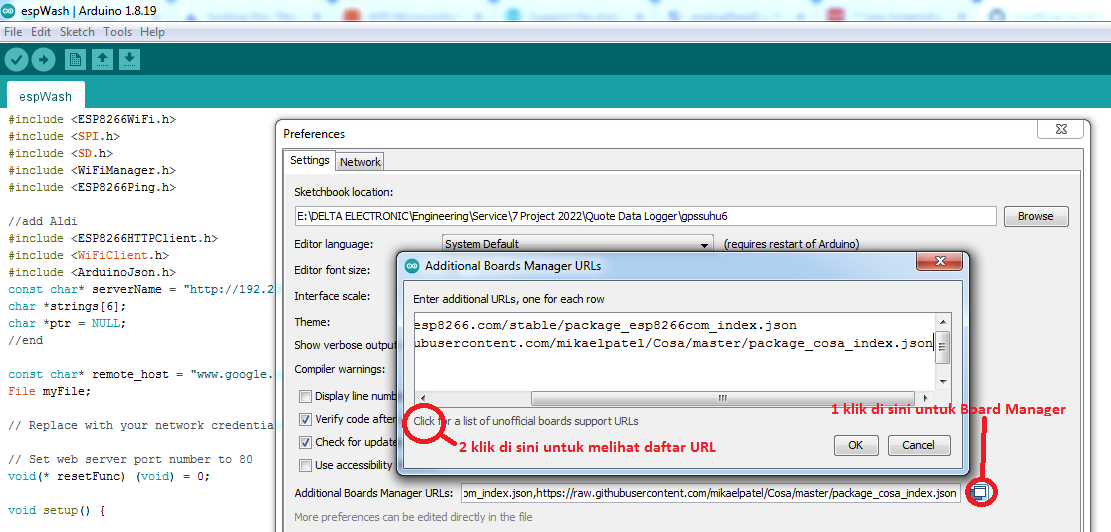
Task: Click the Verify sketch checkmark icon
Action: point(16,60)
